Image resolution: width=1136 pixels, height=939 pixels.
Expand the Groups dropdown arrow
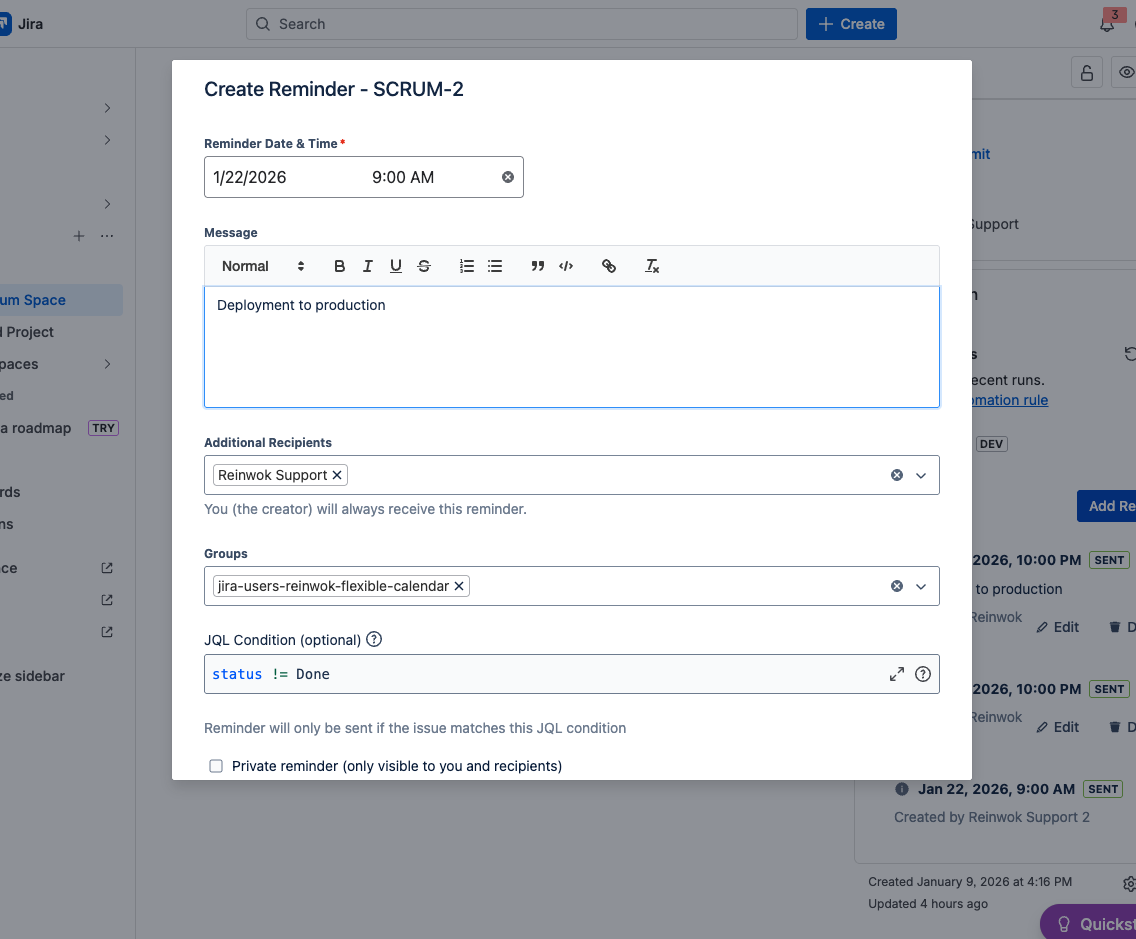[921, 586]
